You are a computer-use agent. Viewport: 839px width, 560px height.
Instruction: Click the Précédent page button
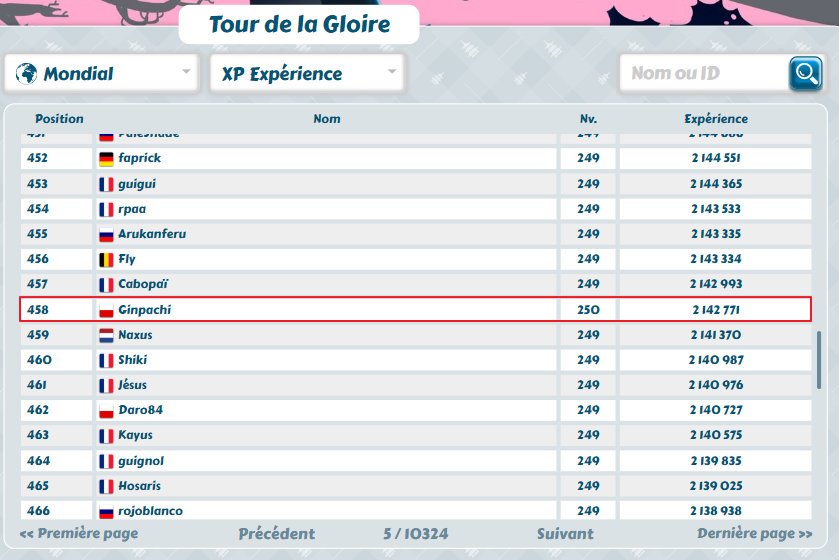pyautogui.click(x=276, y=534)
